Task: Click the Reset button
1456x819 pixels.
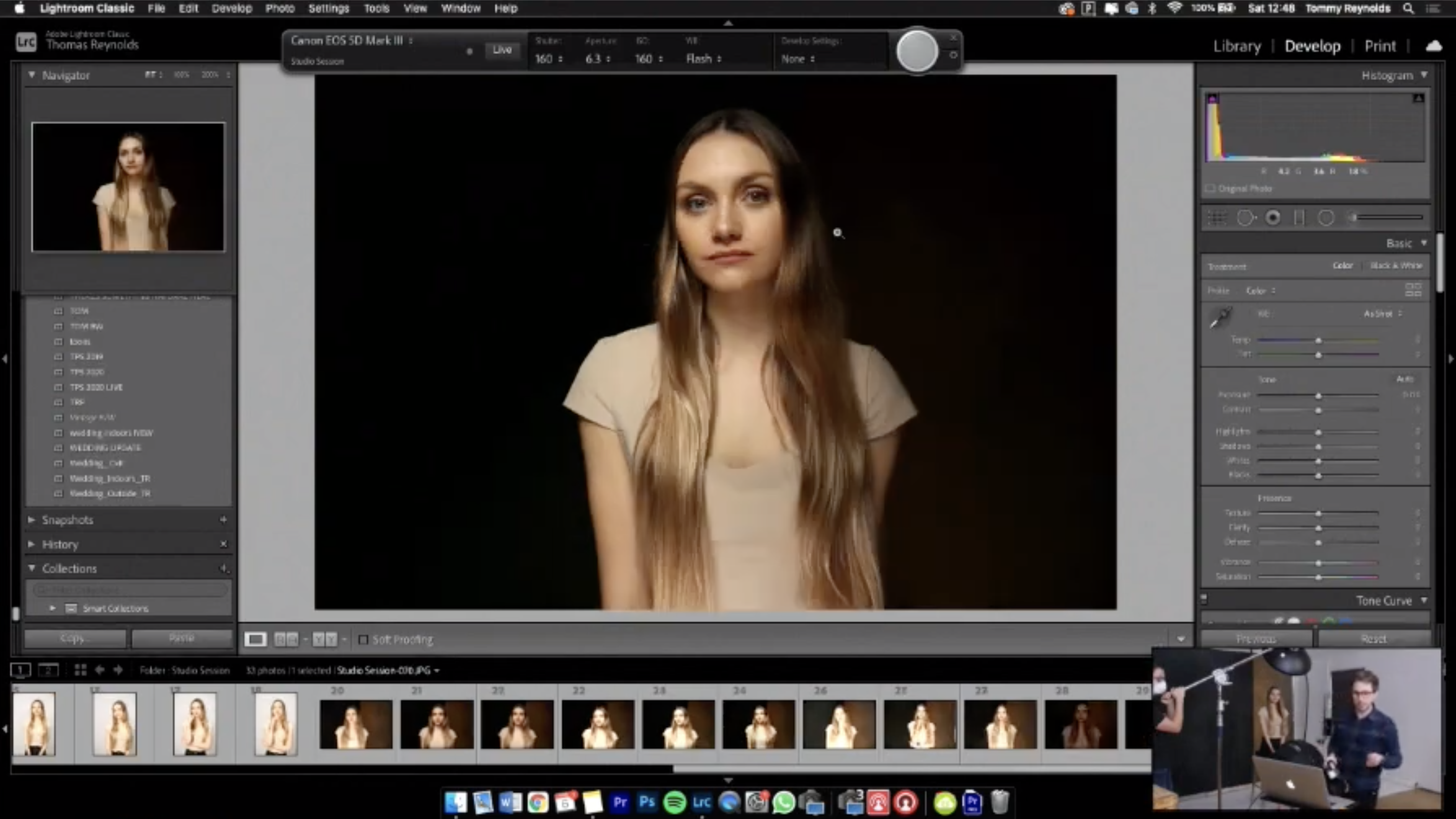Action: coord(1373,638)
